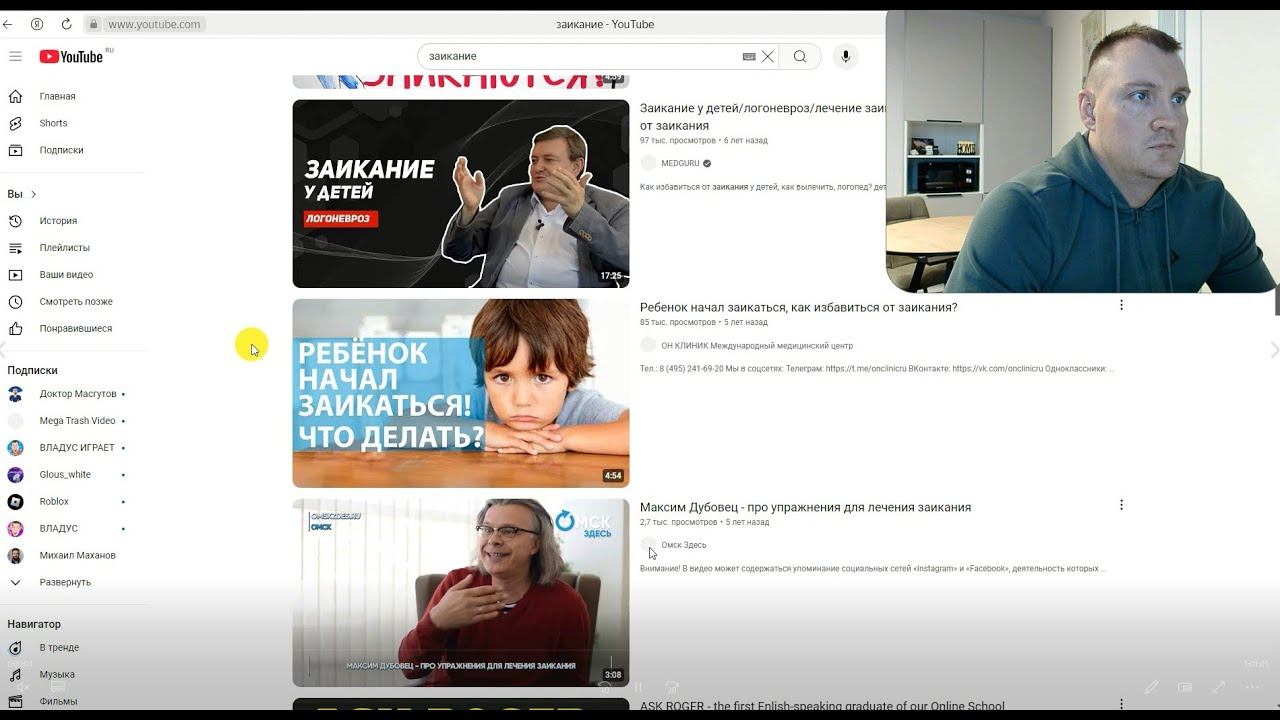Open История in the sidebar
The image size is (1280, 720).
(x=58, y=221)
